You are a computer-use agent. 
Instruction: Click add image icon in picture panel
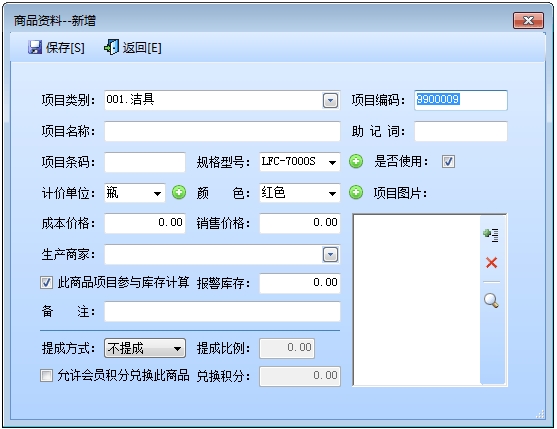pos(491,234)
